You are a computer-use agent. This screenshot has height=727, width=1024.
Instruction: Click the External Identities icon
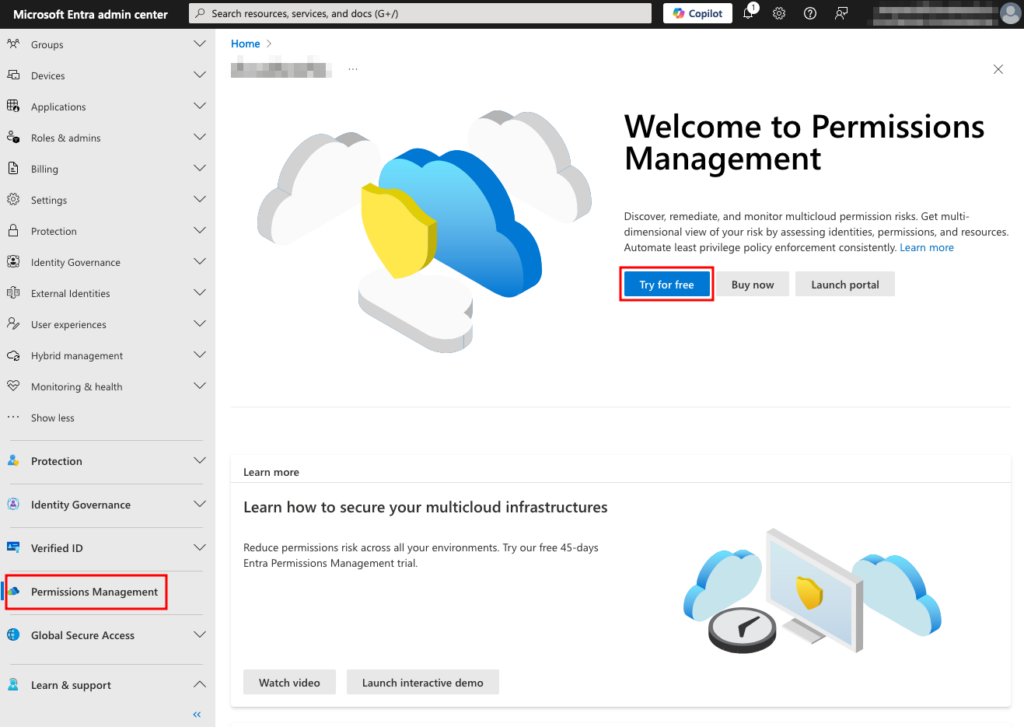pos(13,293)
